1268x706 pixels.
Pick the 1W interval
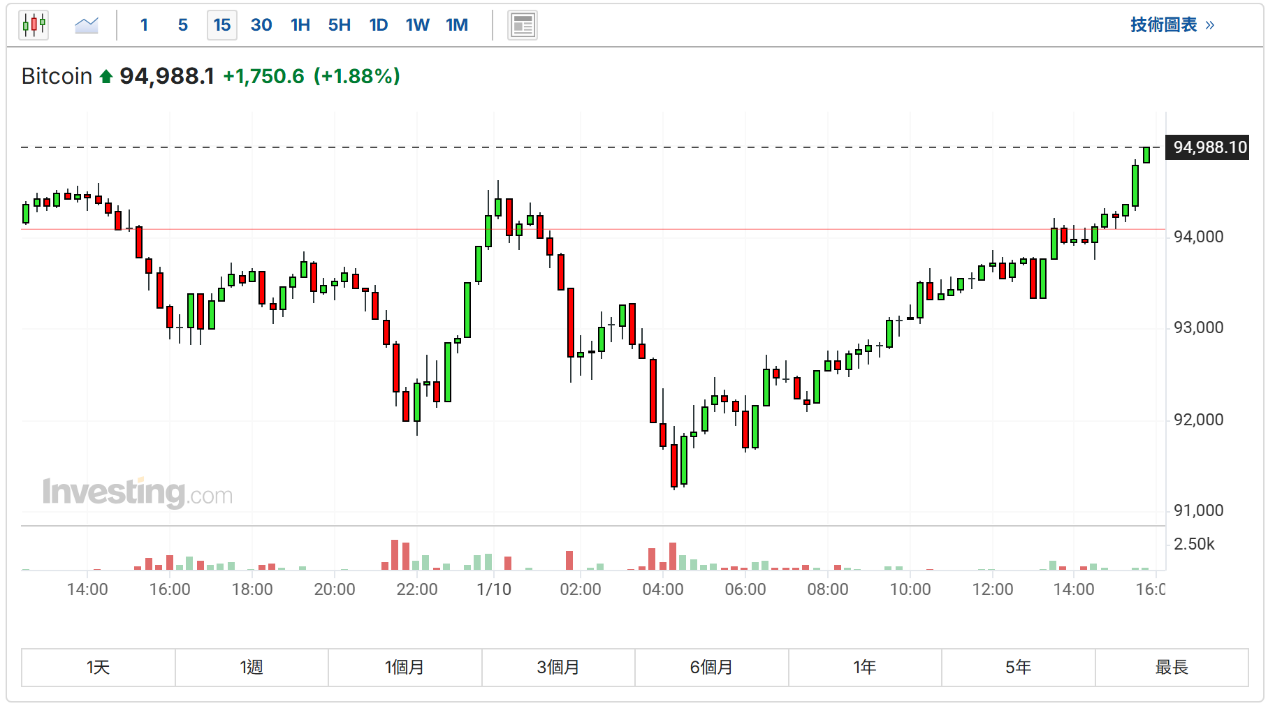(x=417, y=25)
